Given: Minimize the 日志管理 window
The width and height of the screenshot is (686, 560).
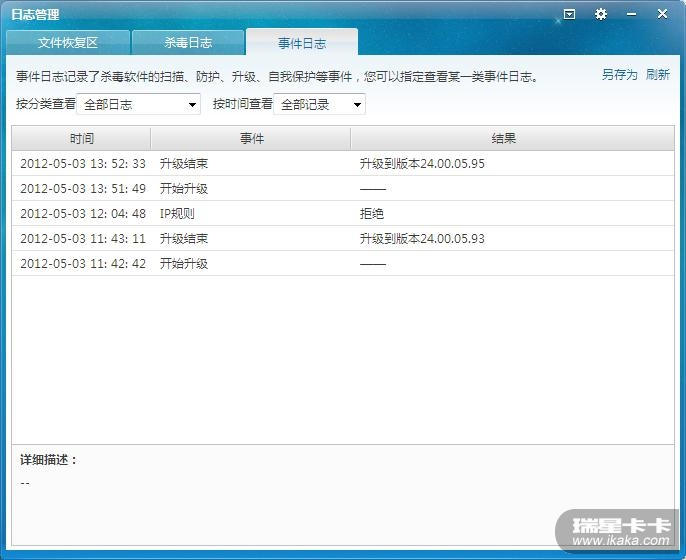Looking at the screenshot, I should (x=631, y=14).
